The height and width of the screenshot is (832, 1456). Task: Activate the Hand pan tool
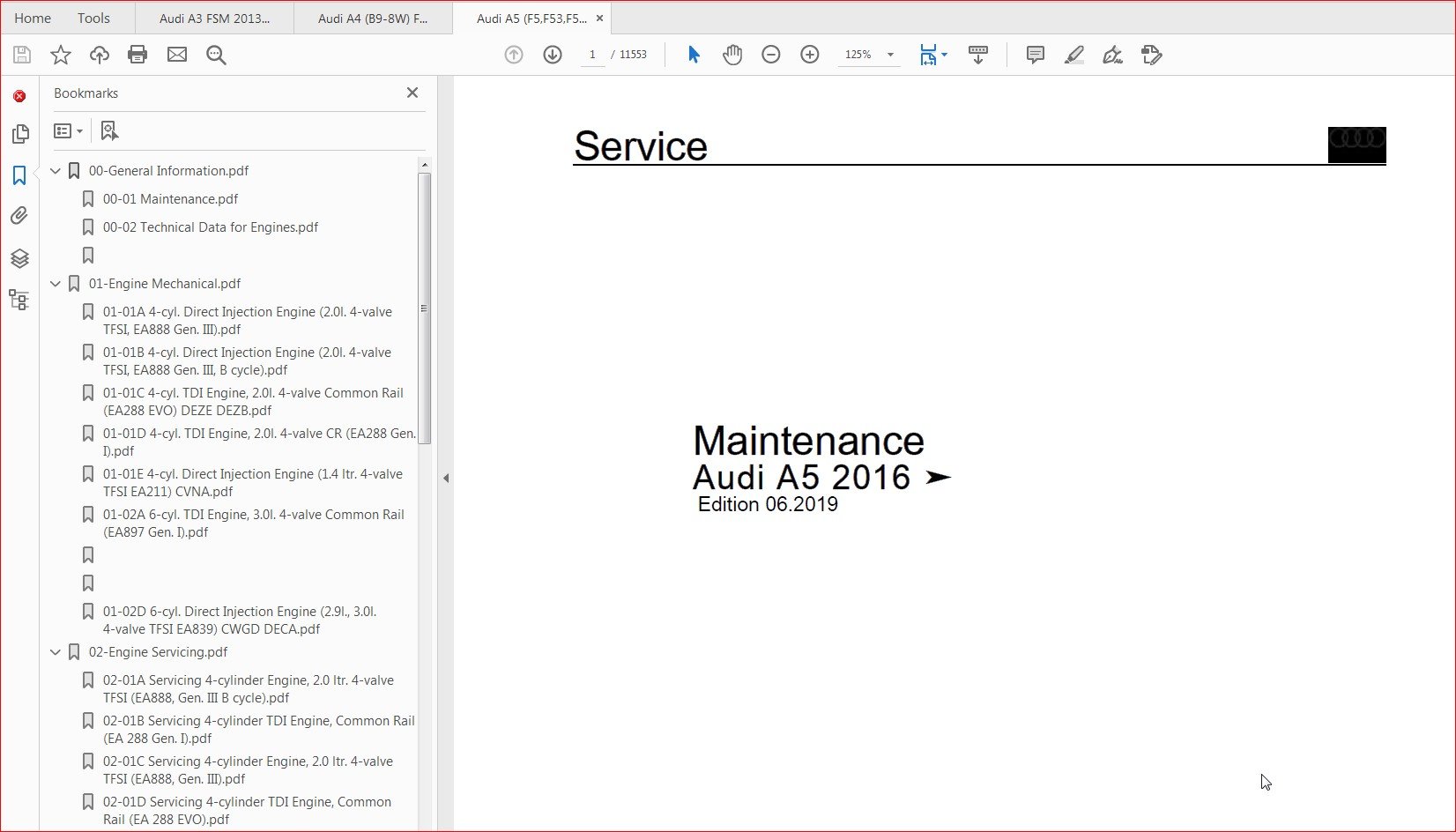[x=732, y=55]
